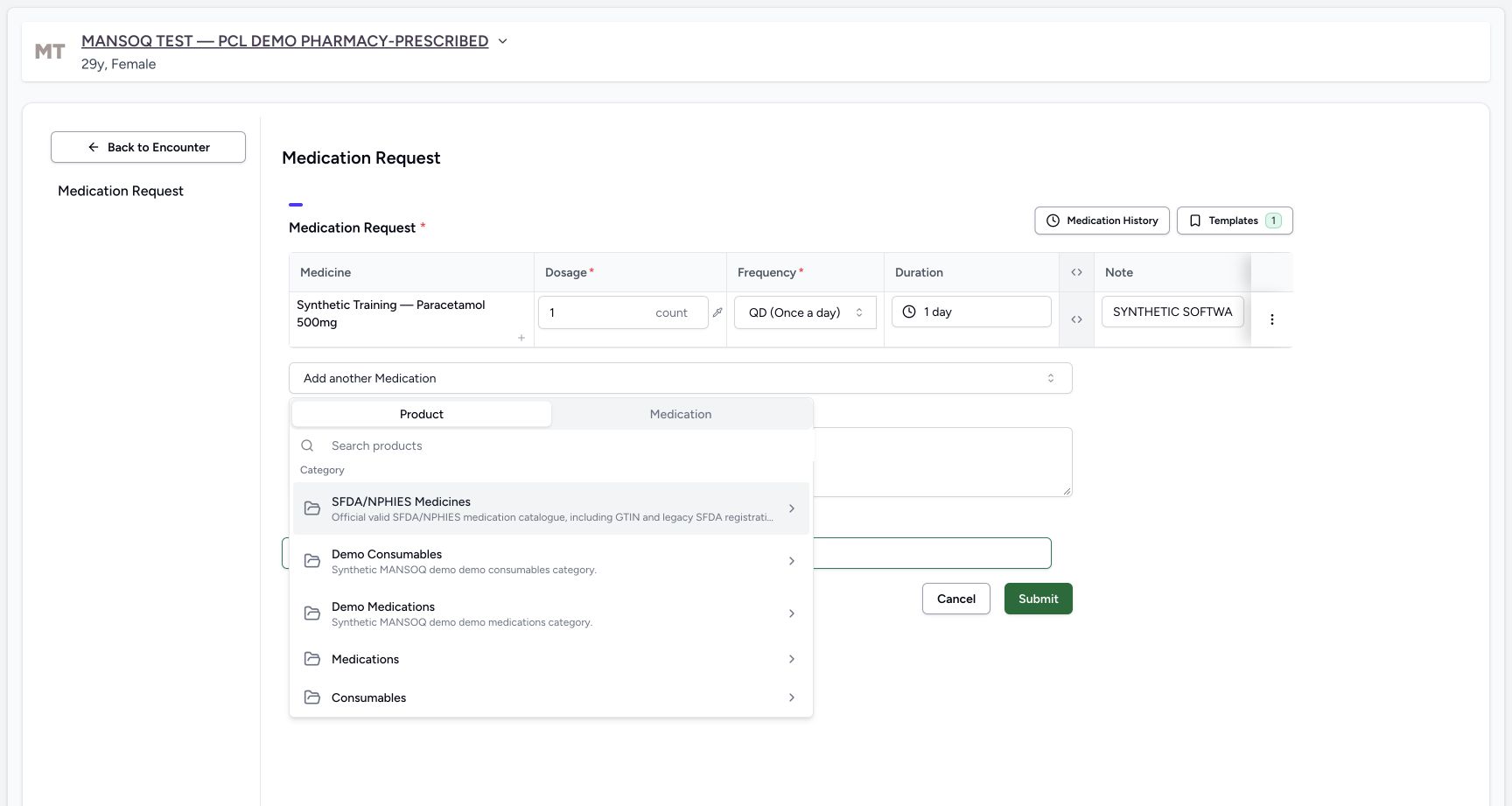This screenshot has width=1512, height=806.
Task: Focus the Dosage count input field
Action: pos(623,312)
